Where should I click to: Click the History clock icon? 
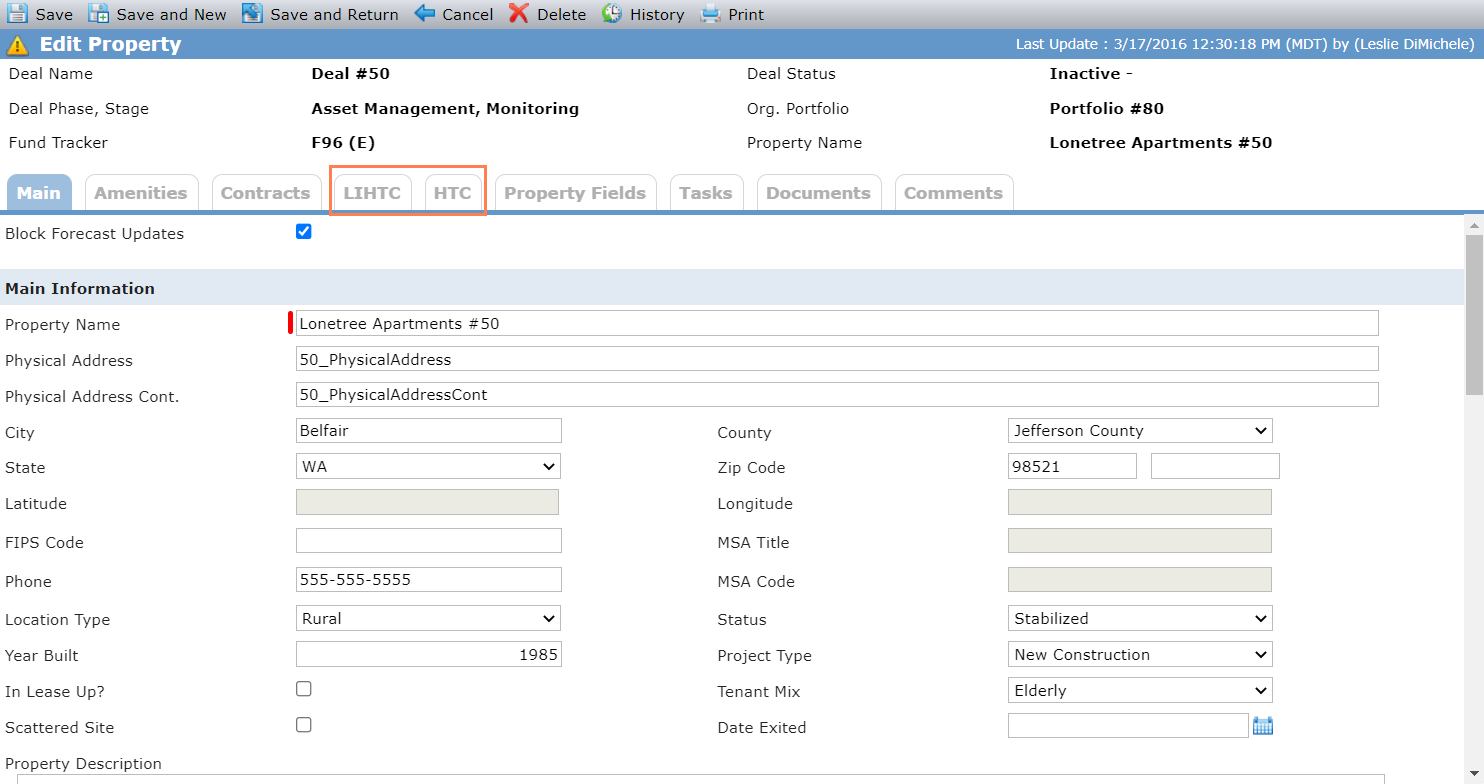[612, 14]
